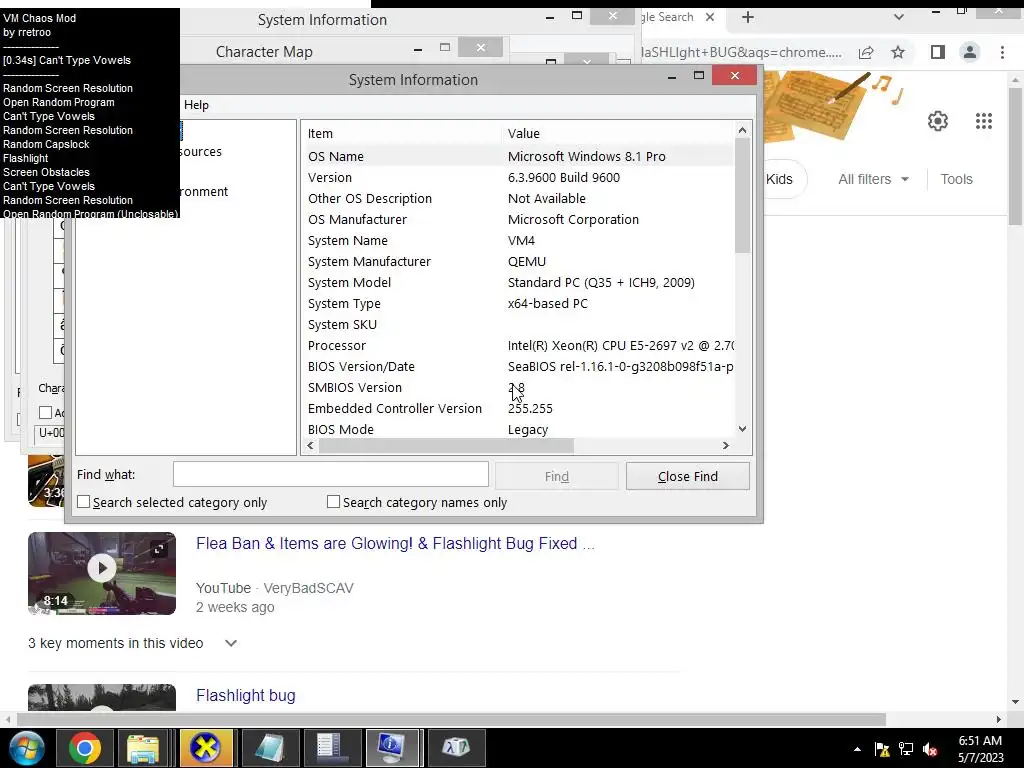This screenshot has width=1024, height=768.
Task: Select the Version row
Action: pyautogui.click(x=520, y=177)
